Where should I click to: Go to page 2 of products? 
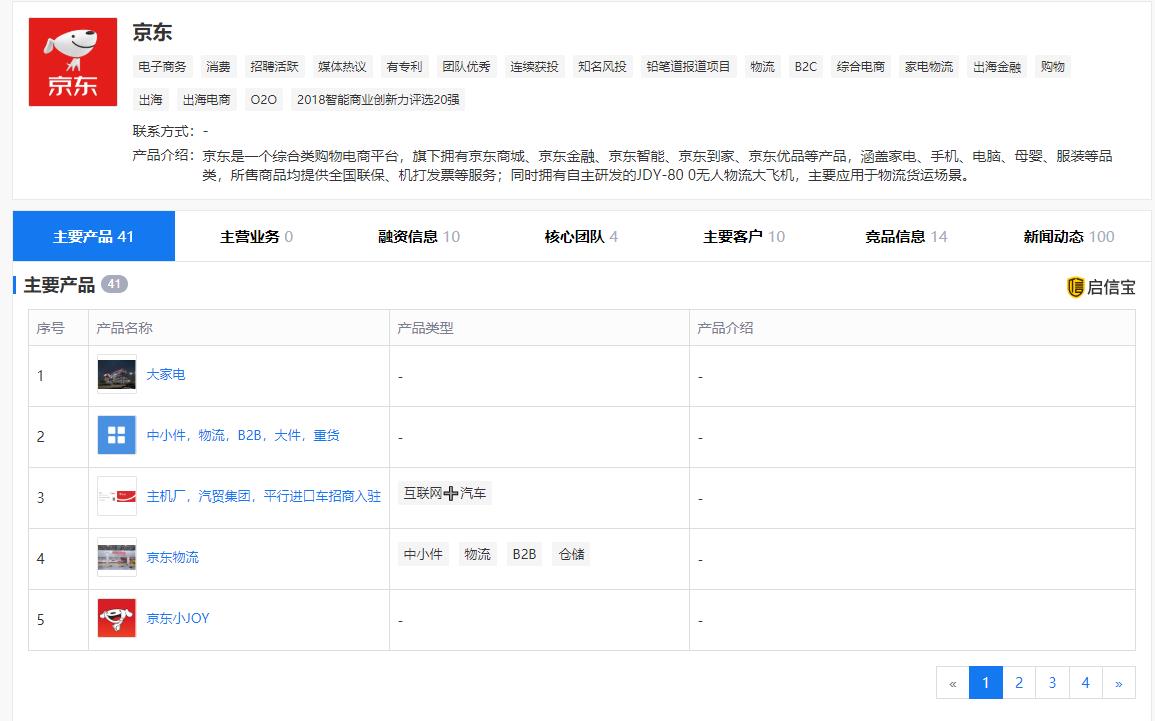[1019, 682]
